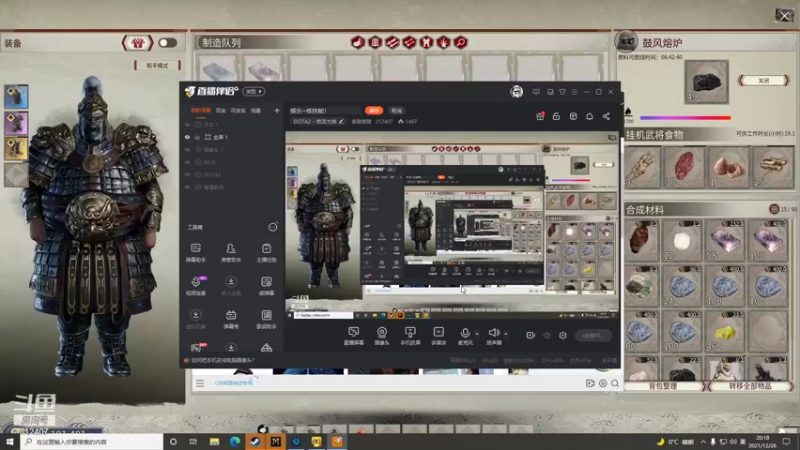Image resolution: width=800 pixels, height=450 pixels.
Task: Open 视频连麦 tool icon
Action: coord(195,286)
